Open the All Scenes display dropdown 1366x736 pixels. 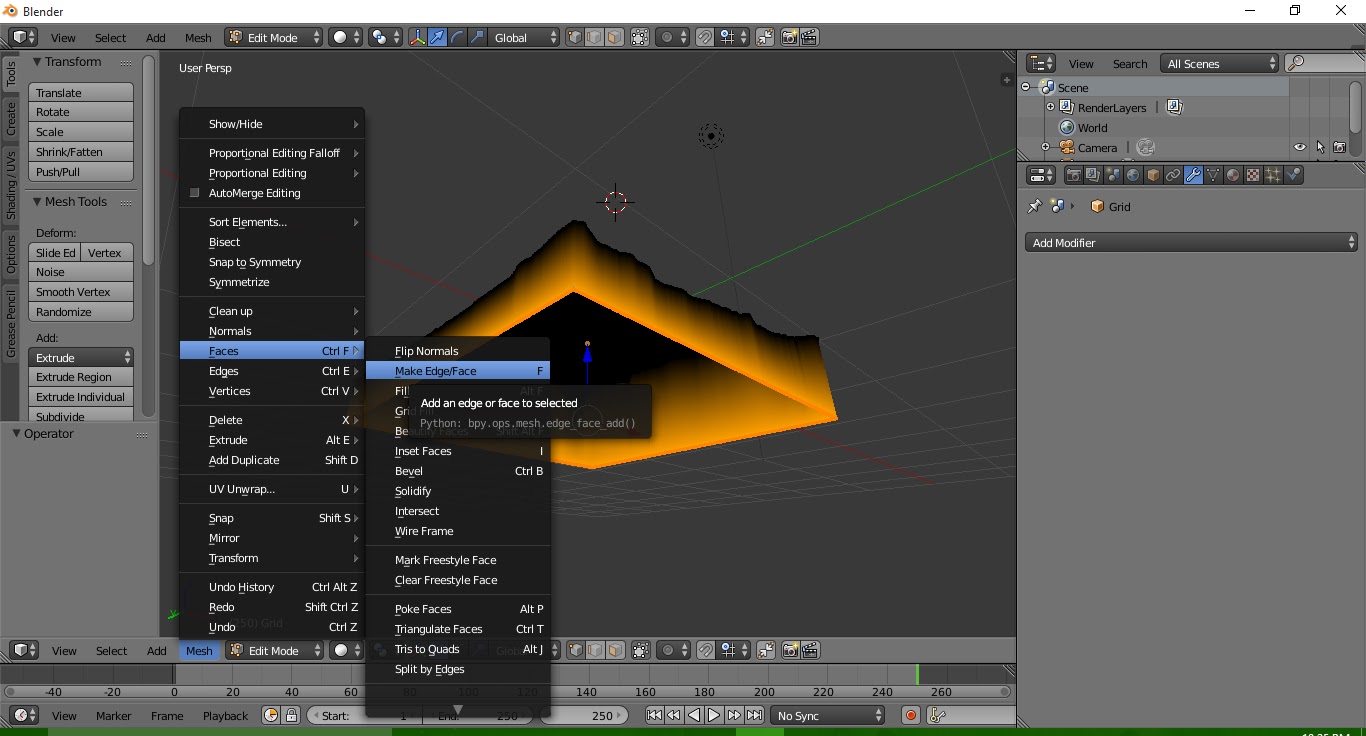[1220, 63]
